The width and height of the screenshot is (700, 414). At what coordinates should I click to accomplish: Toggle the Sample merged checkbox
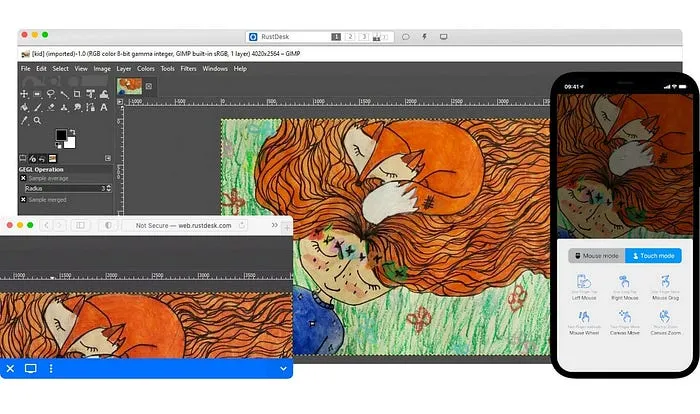[x=24, y=200]
